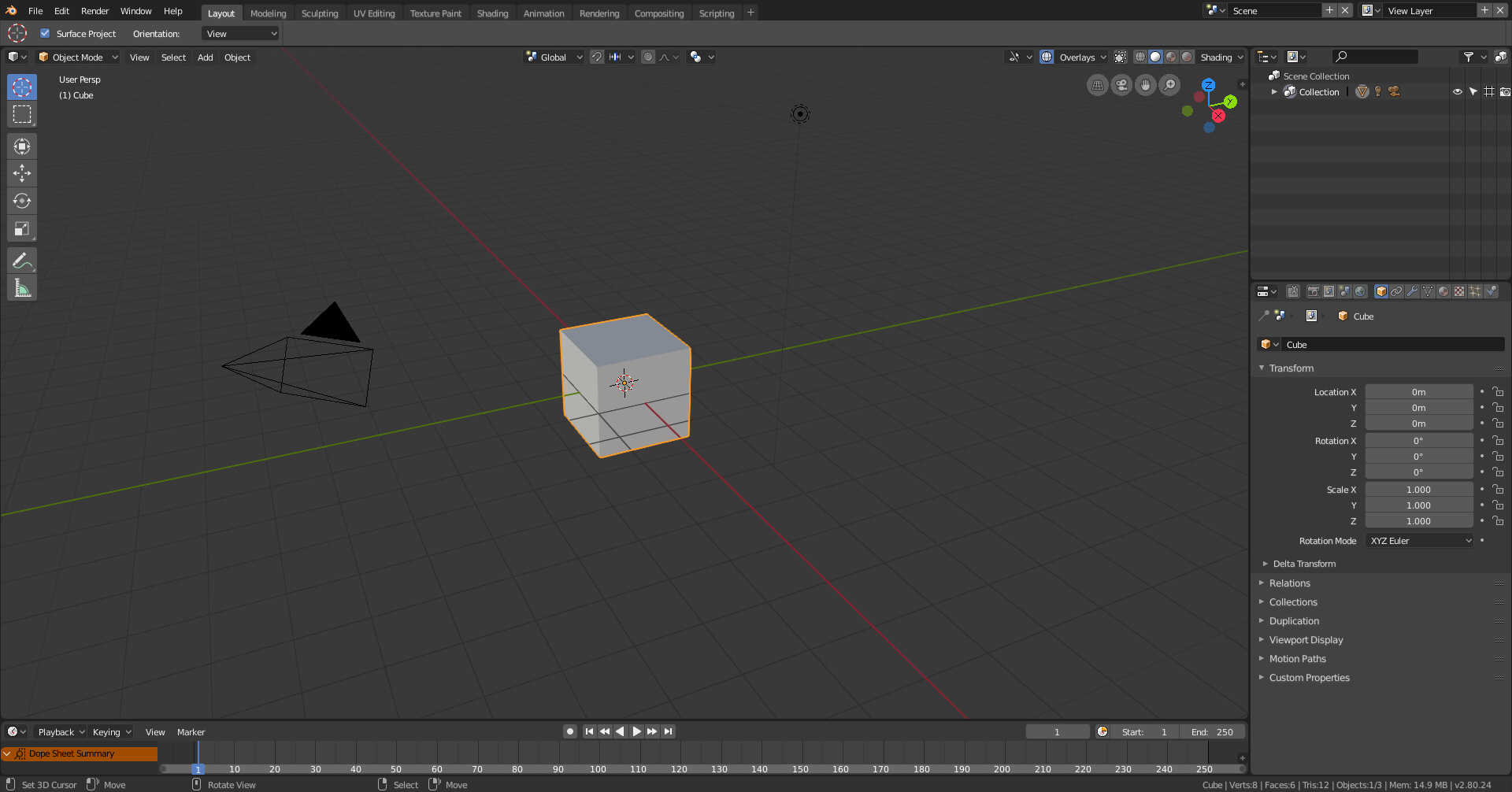Toggle snapping magnet button
The width and height of the screenshot is (1512, 792).
(x=597, y=57)
